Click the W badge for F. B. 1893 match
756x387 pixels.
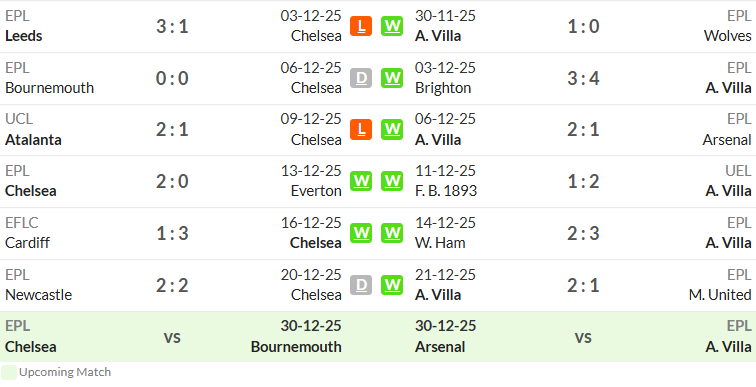point(392,181)
